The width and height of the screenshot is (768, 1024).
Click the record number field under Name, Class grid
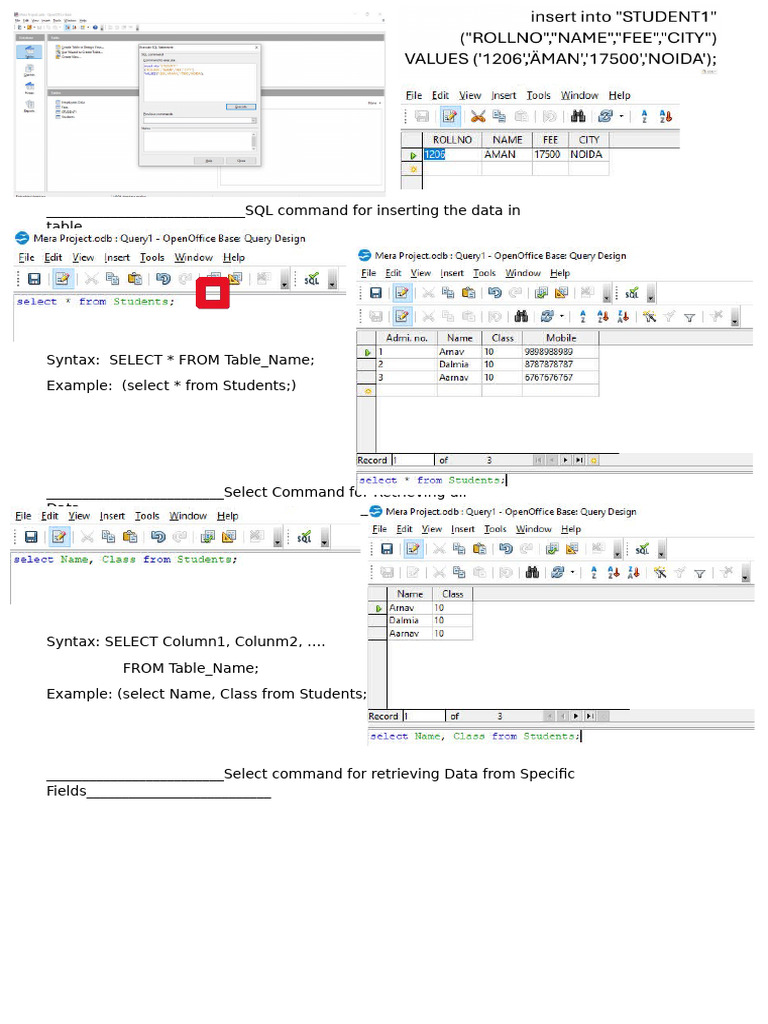tap(423, 716)
